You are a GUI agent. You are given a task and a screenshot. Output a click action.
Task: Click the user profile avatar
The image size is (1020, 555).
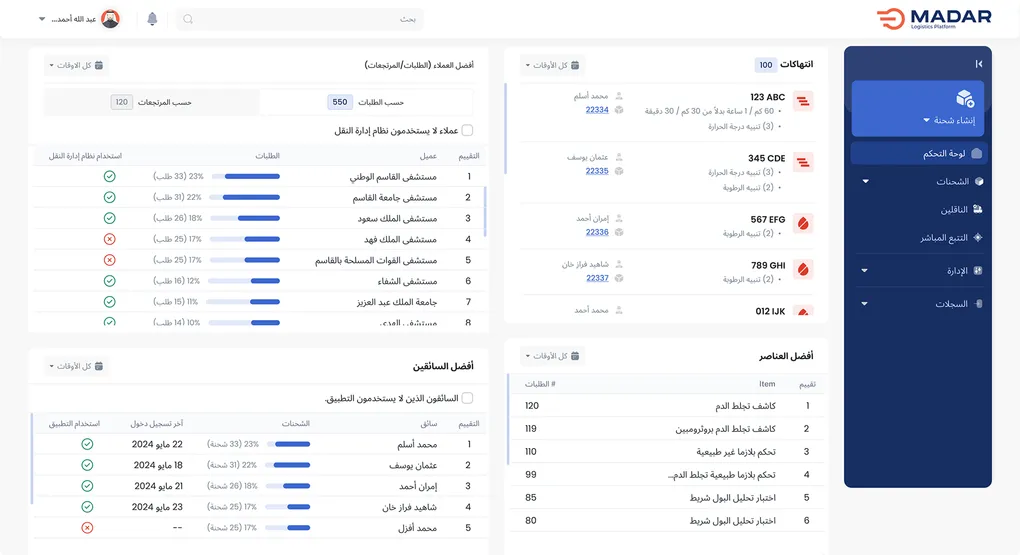pyautogui.click(x=110, y=19)
